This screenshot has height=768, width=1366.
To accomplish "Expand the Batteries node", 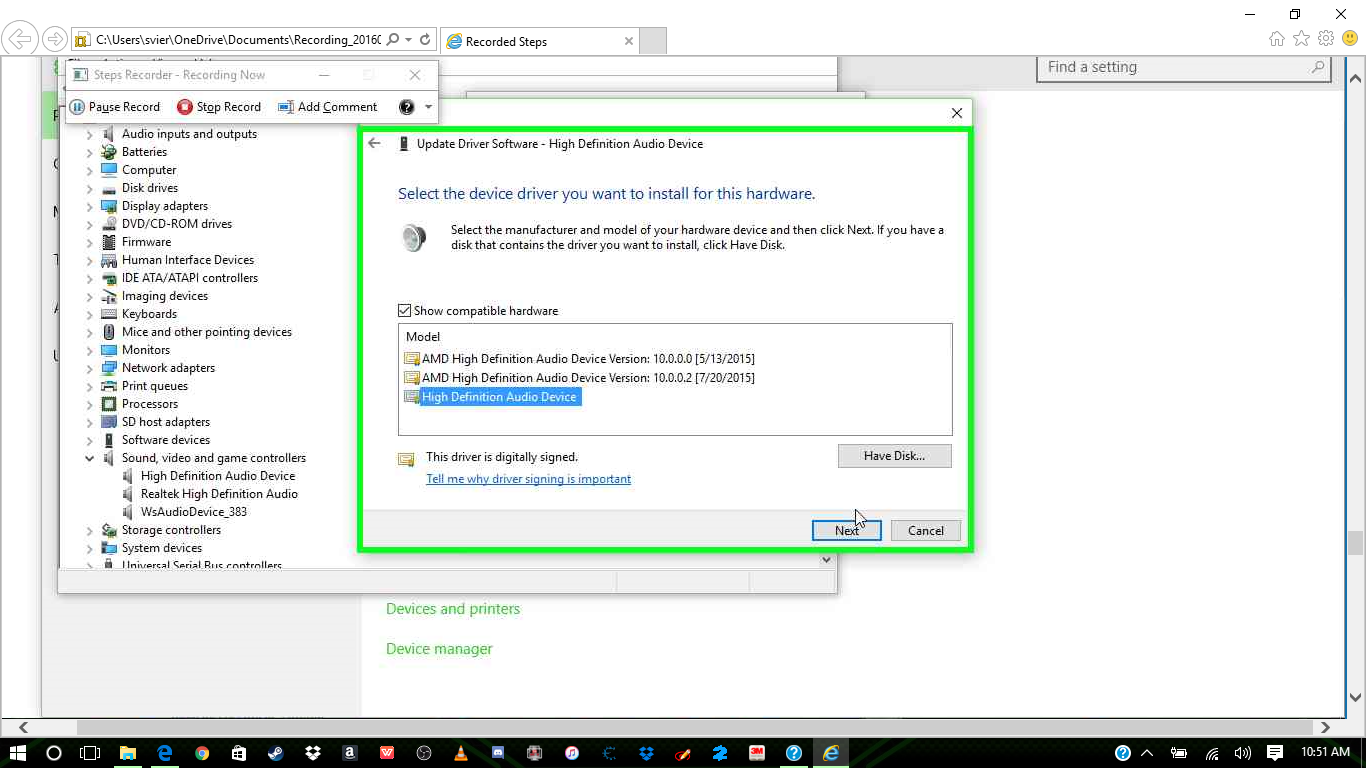I will pyautogui.click(x=89, y=152).
